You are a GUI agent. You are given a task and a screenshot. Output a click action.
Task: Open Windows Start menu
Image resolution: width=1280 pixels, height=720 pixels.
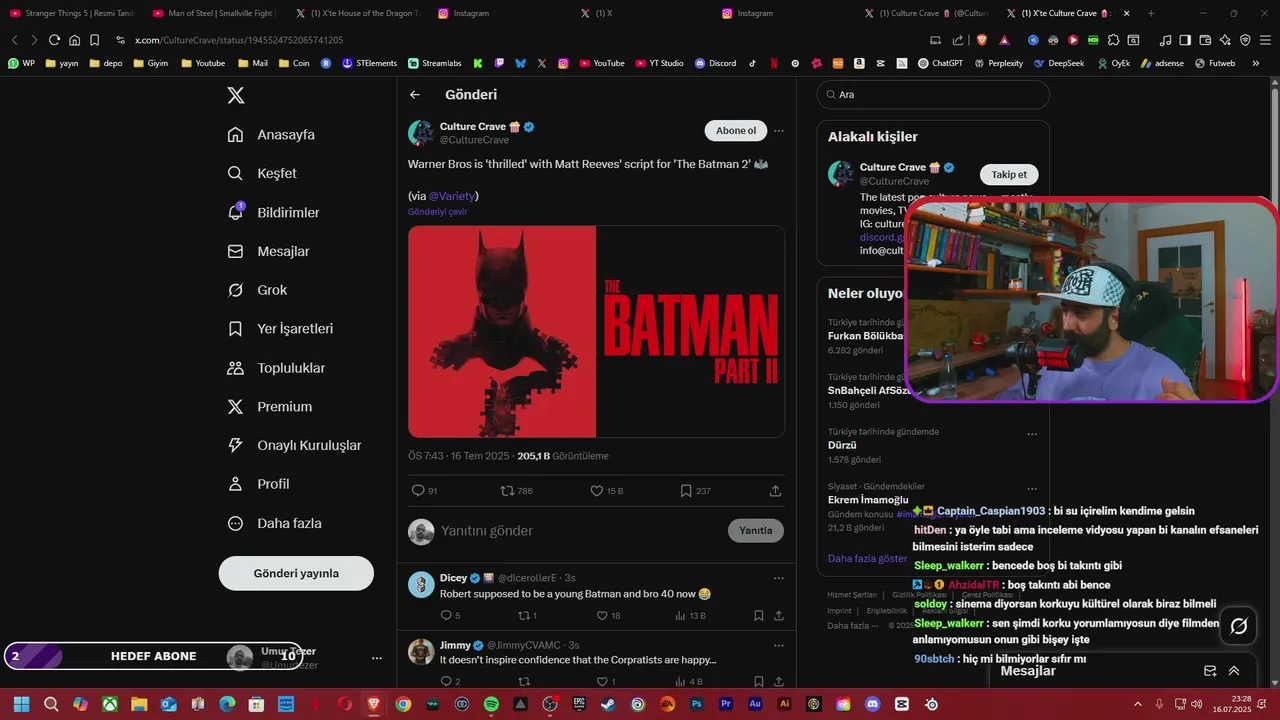point(21,704)
